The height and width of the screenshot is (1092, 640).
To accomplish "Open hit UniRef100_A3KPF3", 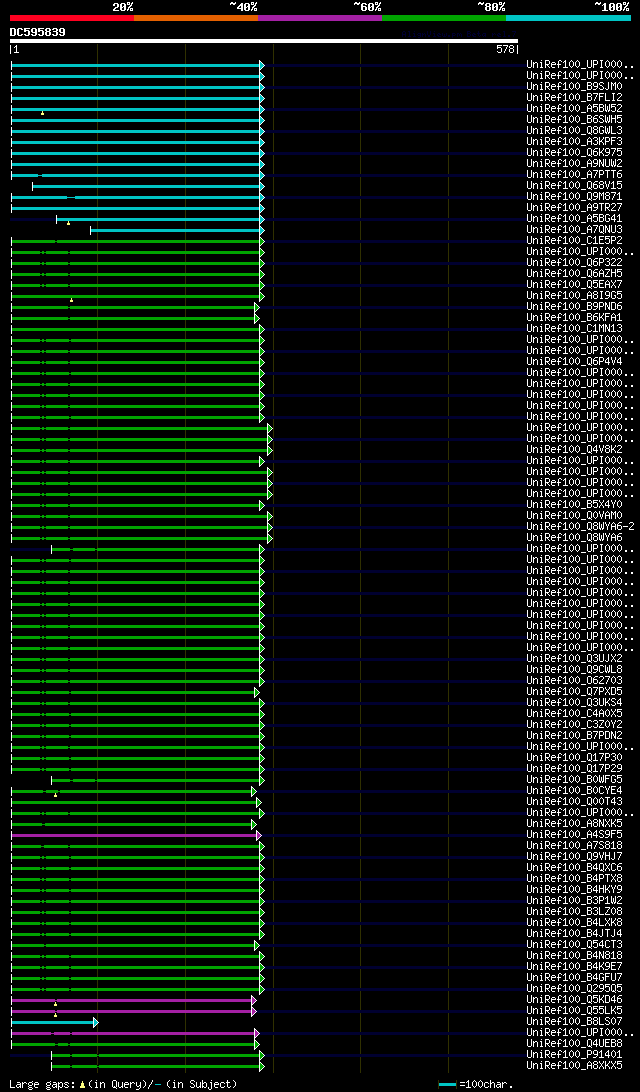I will point(575,141).
